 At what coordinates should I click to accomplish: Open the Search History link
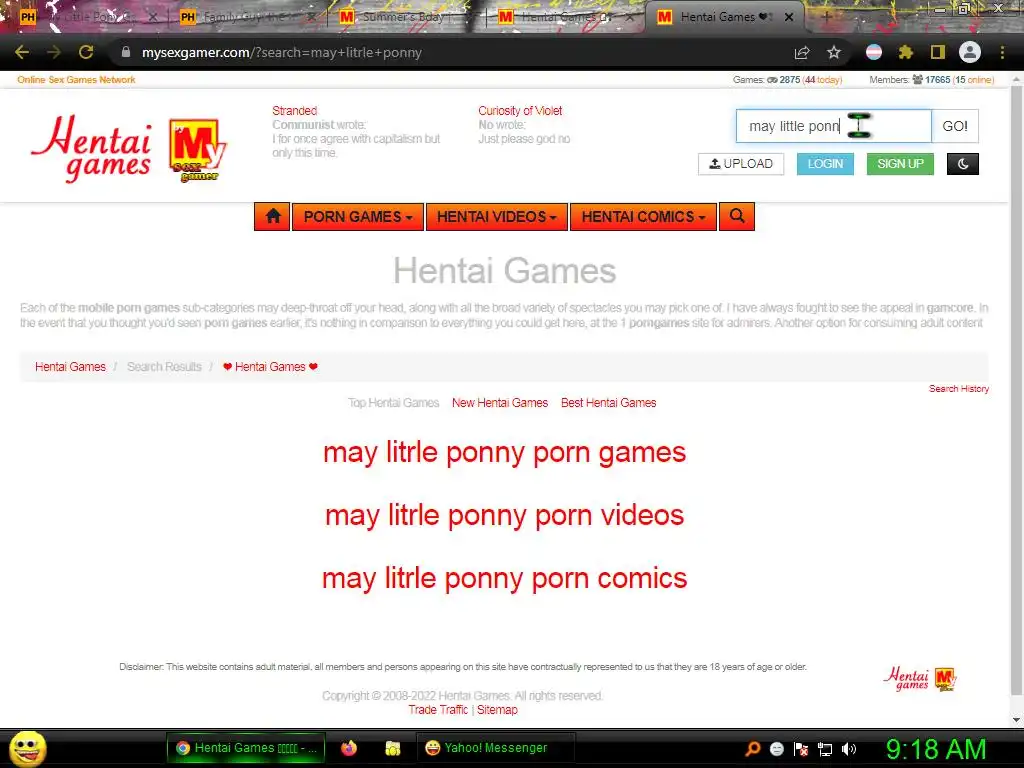[959, 389]
